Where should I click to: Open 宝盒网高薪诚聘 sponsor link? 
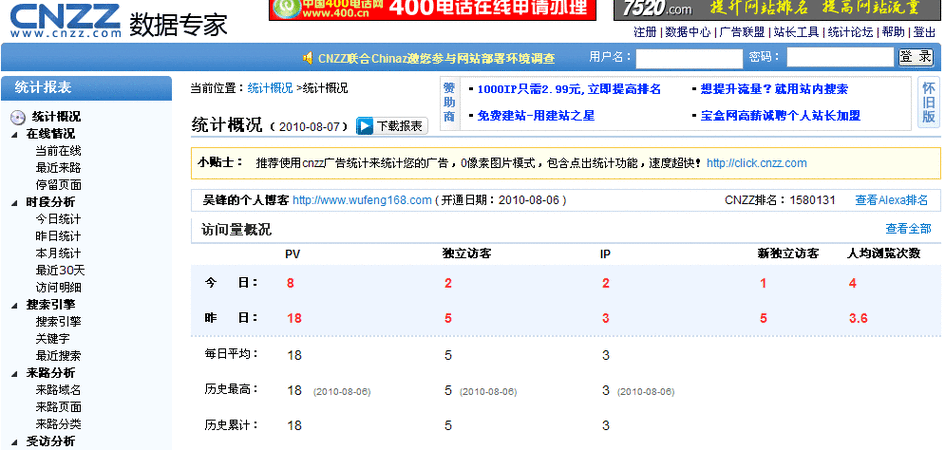pos(780,116)
